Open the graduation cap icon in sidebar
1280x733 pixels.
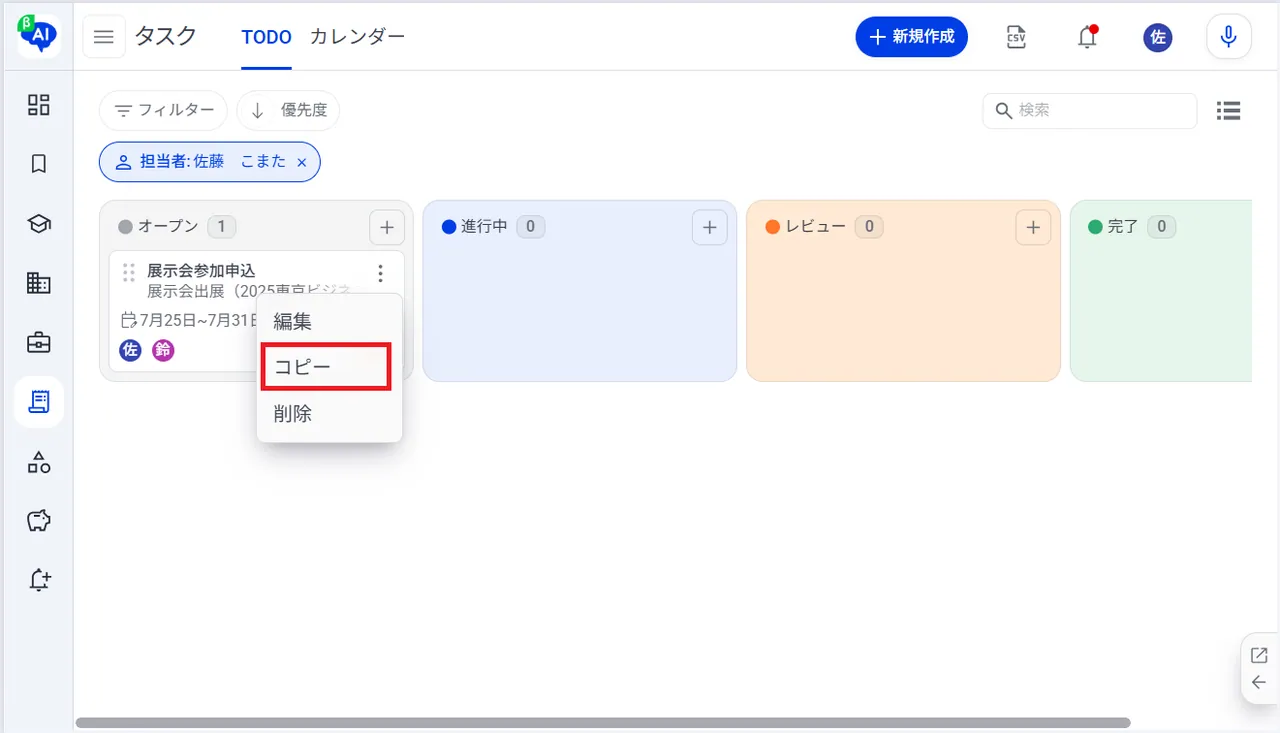click(39, 224)
